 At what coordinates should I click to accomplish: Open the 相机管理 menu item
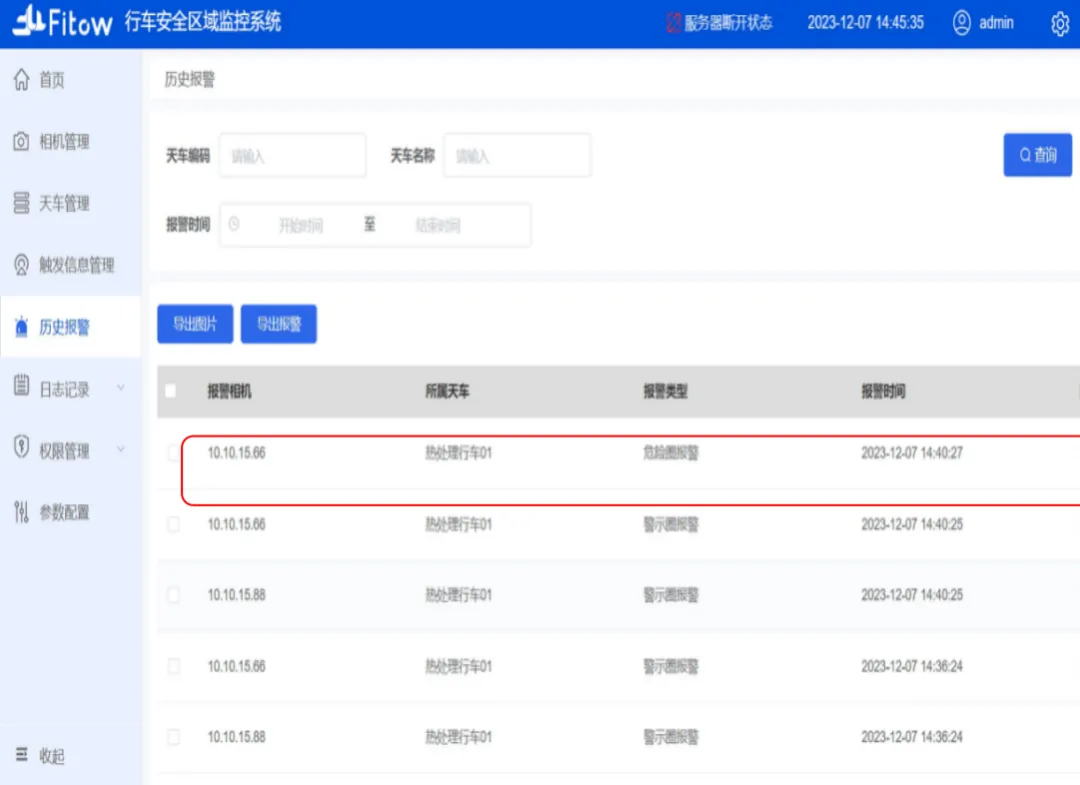tap(64, 142)
